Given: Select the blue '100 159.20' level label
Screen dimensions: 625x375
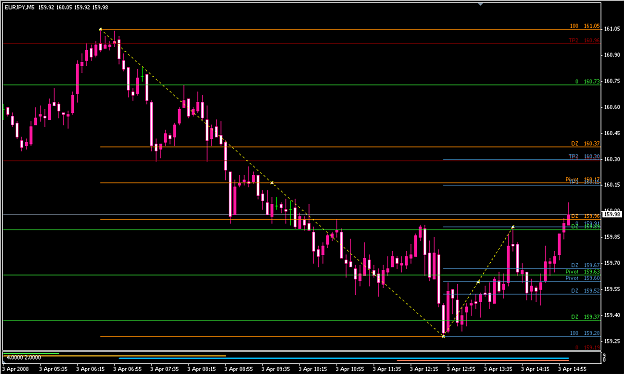Looking at the screenshot, I should point(584,333).
